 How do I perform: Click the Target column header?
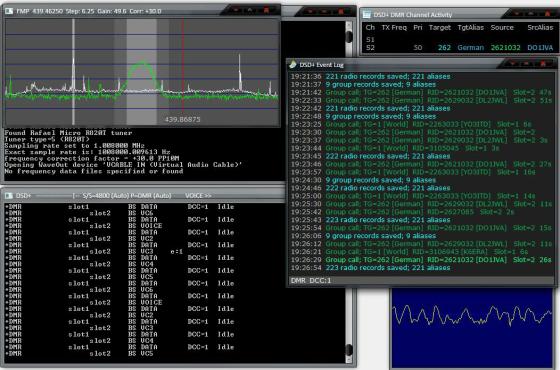[440, 28]
